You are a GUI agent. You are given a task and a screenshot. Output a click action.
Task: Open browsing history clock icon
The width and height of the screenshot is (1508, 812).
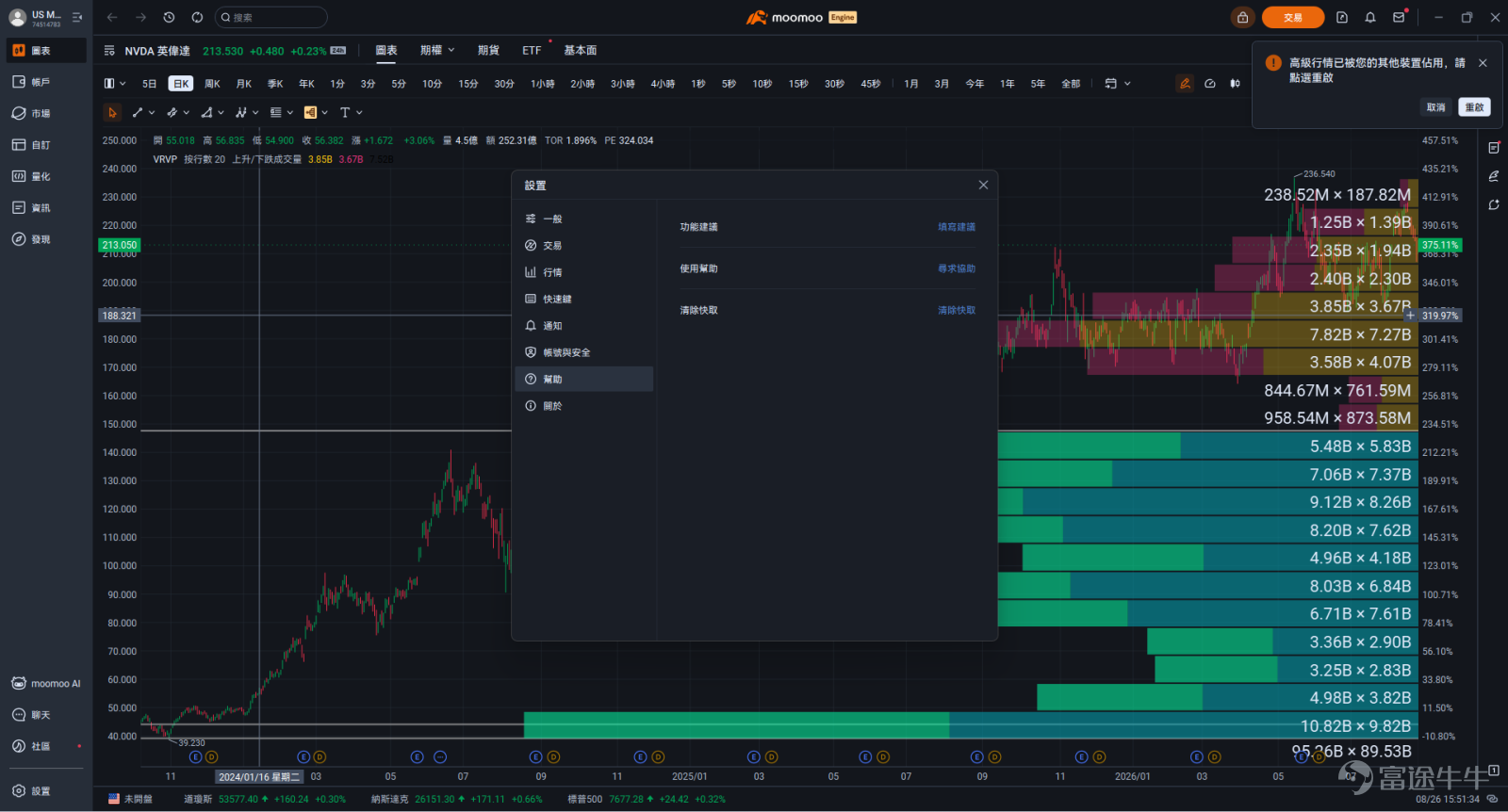pos(169,17)
